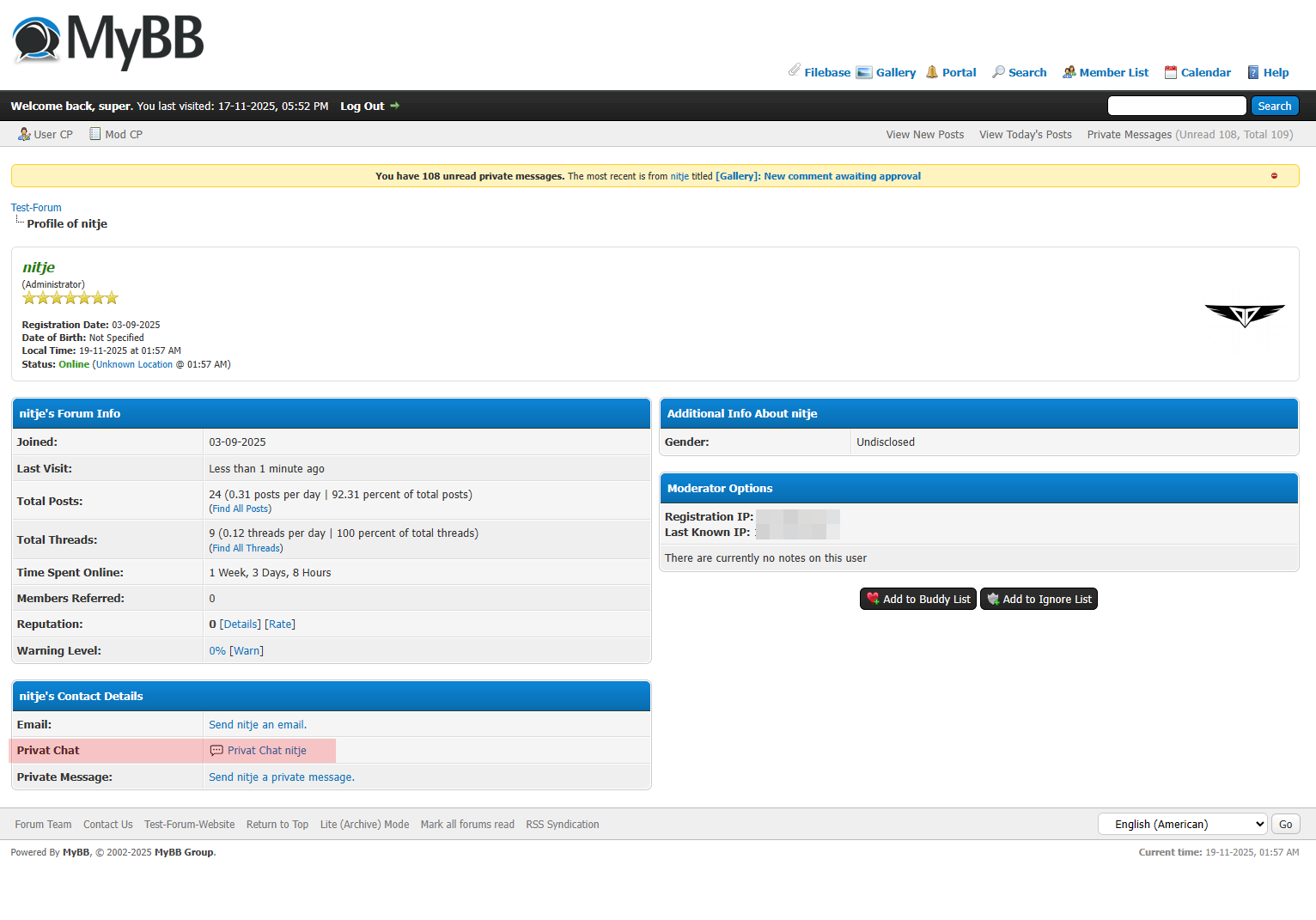Dismiss the unread messages notice
Image resolution: width=1316 pixels, height=920 pixels.
[x=1274, y=176]
